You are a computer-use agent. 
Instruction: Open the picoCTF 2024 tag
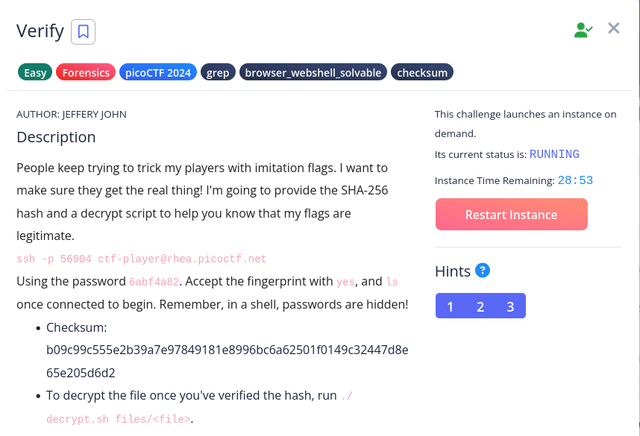(158, 72)
